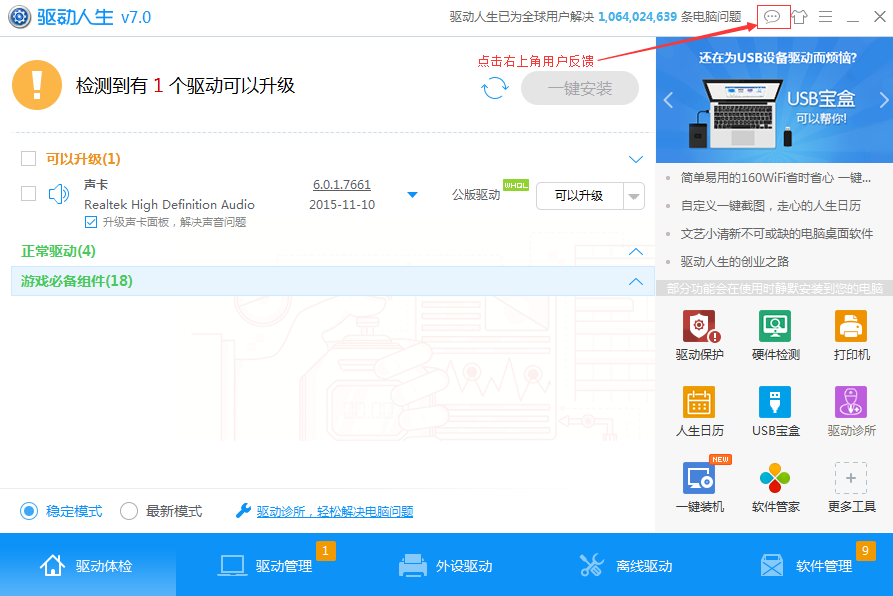This screenshot has height=596, width=893.
Task: Click the 驱动人生 logo icon
Action: point(19,17)
